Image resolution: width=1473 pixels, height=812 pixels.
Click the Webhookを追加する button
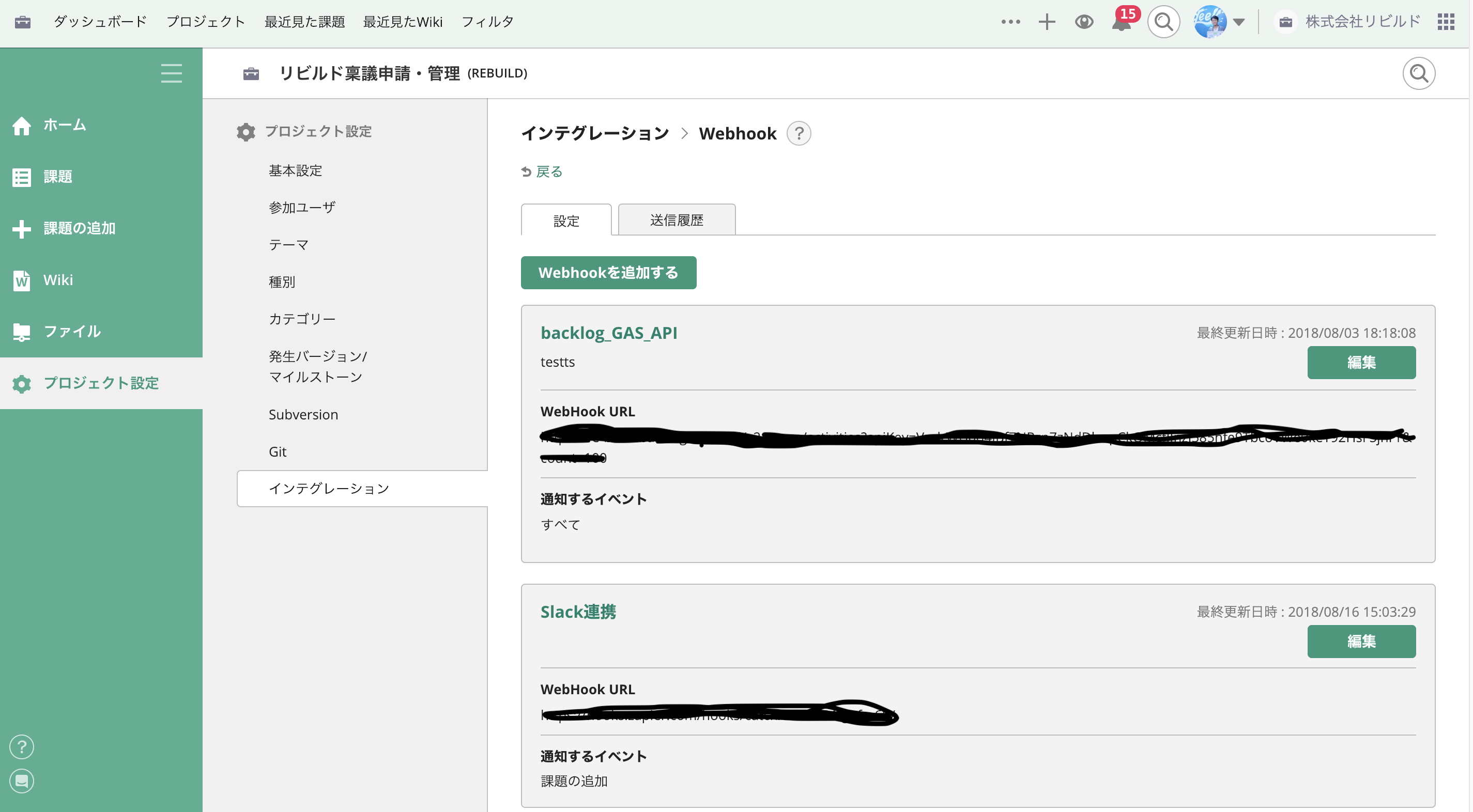point(608,273)
